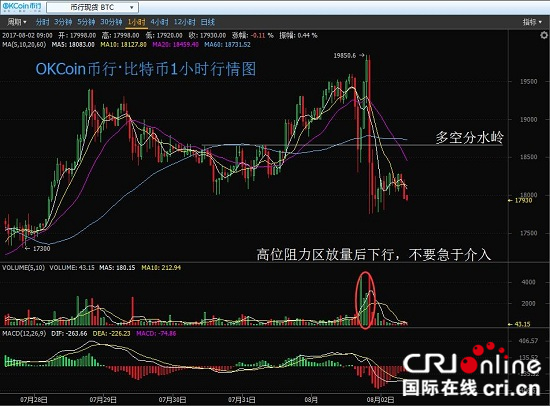Click the MA60 indicator label
550x406 pixels.
[227, 45]
